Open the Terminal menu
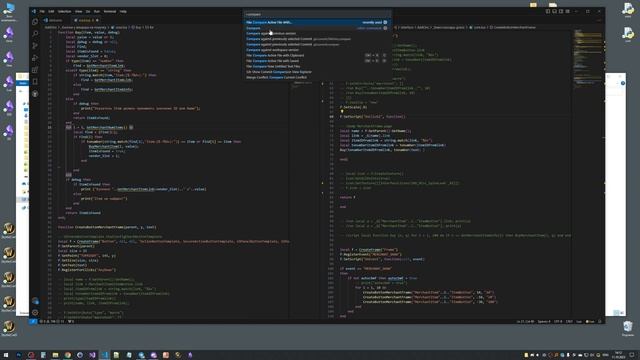This screenshot has height=360, width=640. [109, 11]
